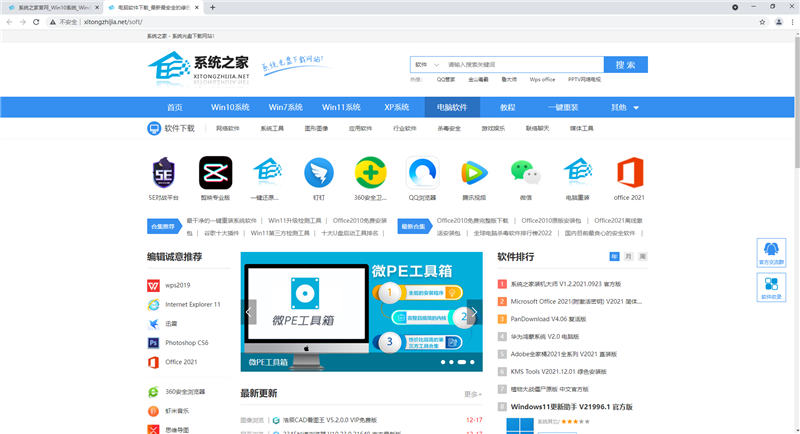
Task: Jump to second carousel slide dot
Action: (x=451, y=362)
